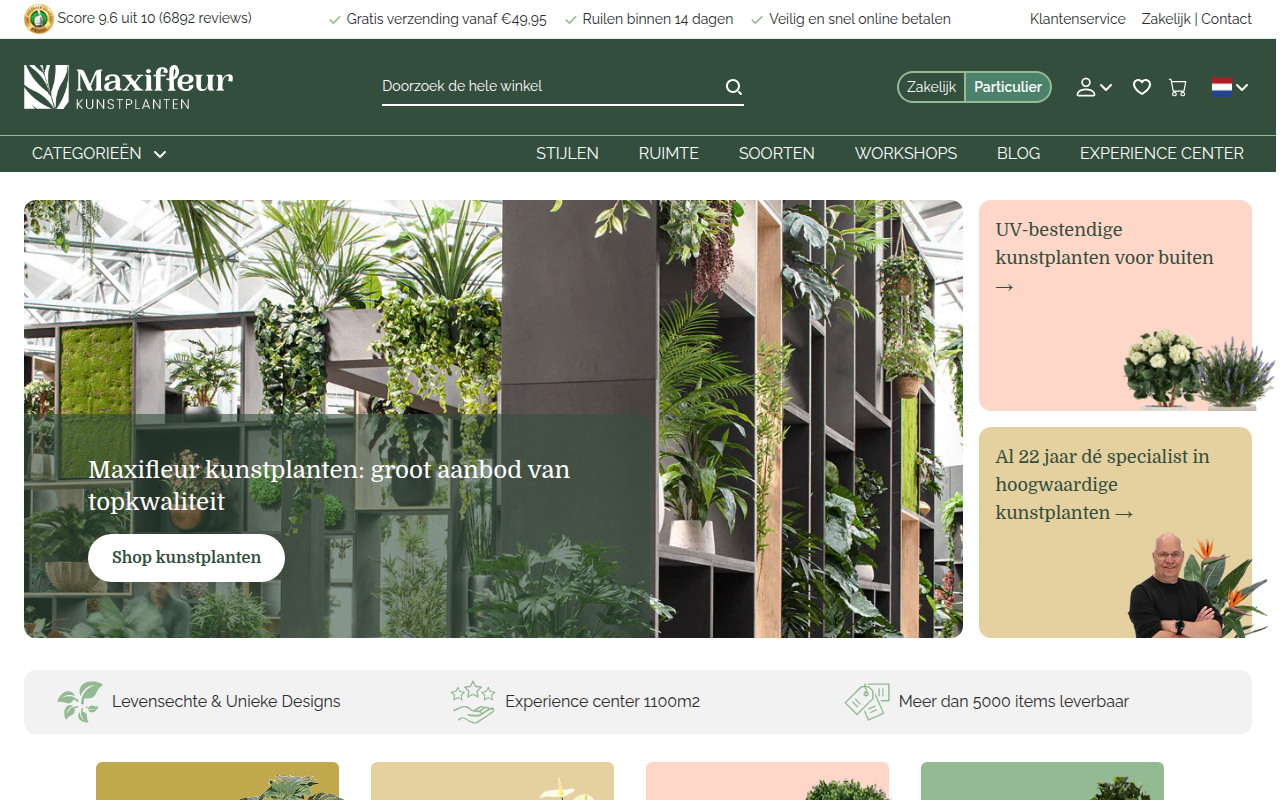Open Al 22 jaar dé specialist card
This screenshot has height=800, width=1280.
tap(1115, 532)
